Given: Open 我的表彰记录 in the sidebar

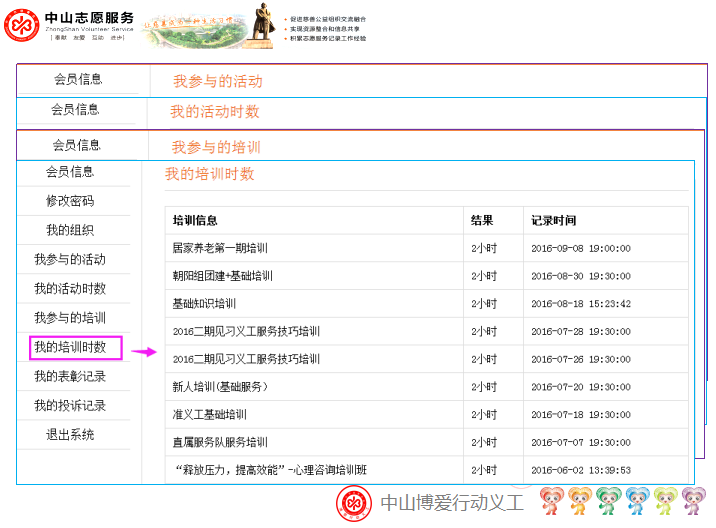Looking at the screenshot, I should [x=70, y=377].
